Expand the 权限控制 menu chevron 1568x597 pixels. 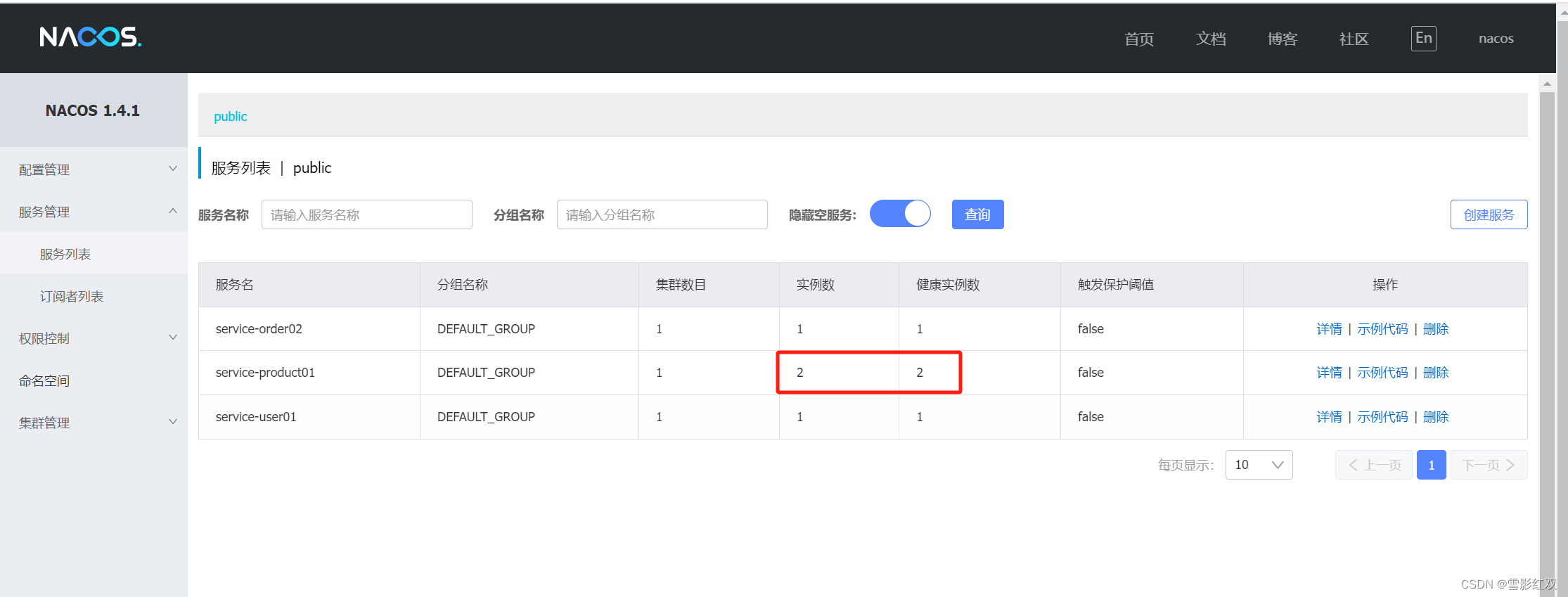click(173, 338)
